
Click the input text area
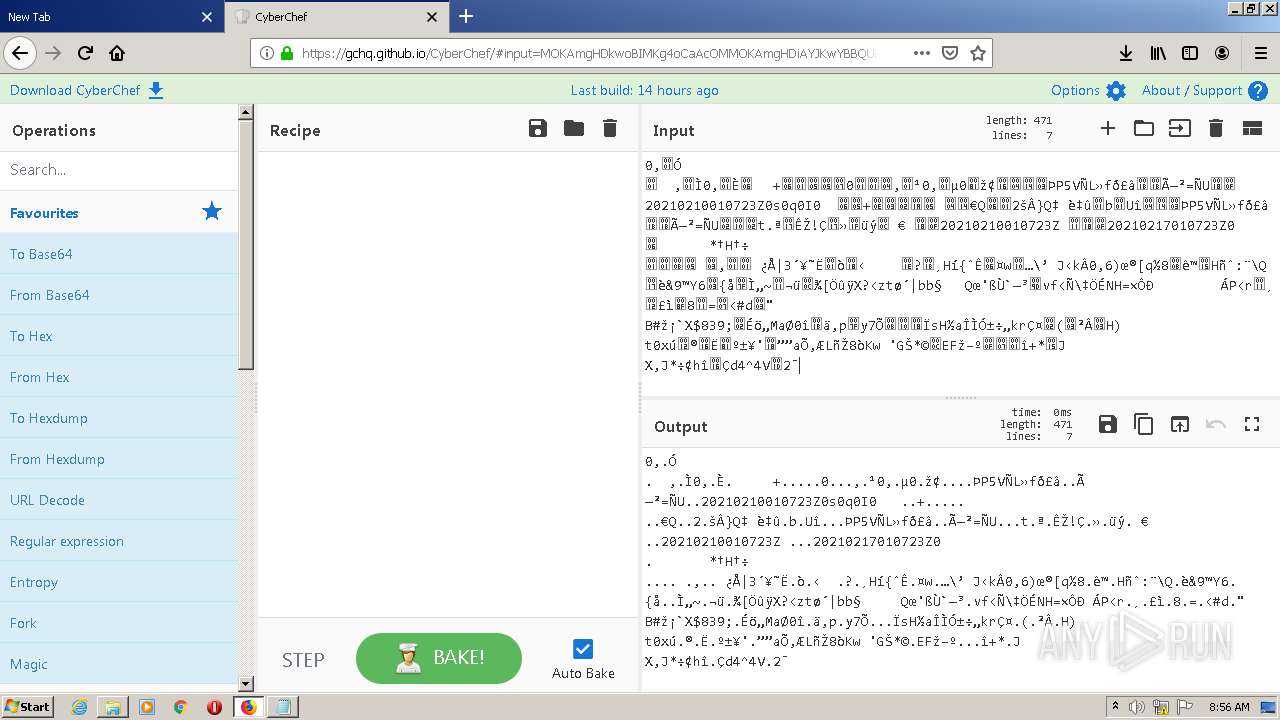point(959,272)
